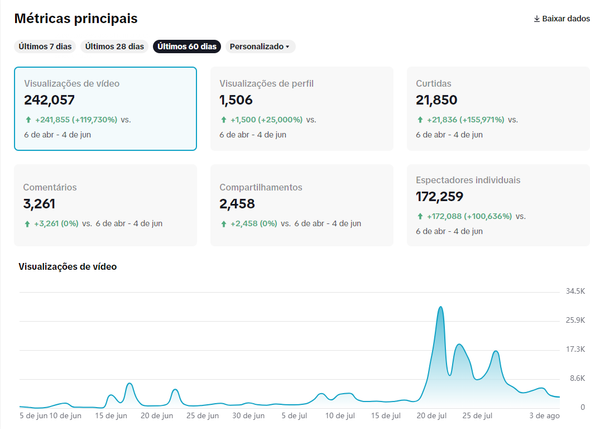
Task: Click green up arrow in Espectadores individuais card
Action: pos(419,215)
